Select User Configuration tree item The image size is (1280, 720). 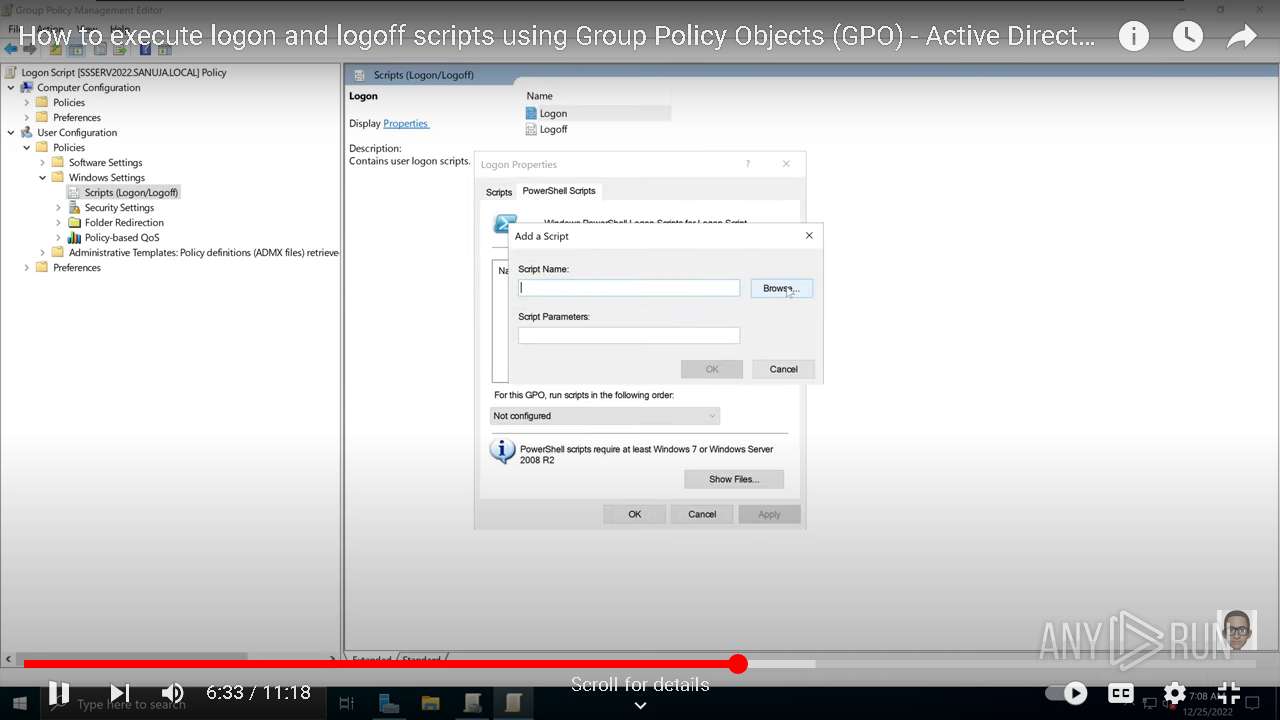pyautogui.click(x=77, y=132)
